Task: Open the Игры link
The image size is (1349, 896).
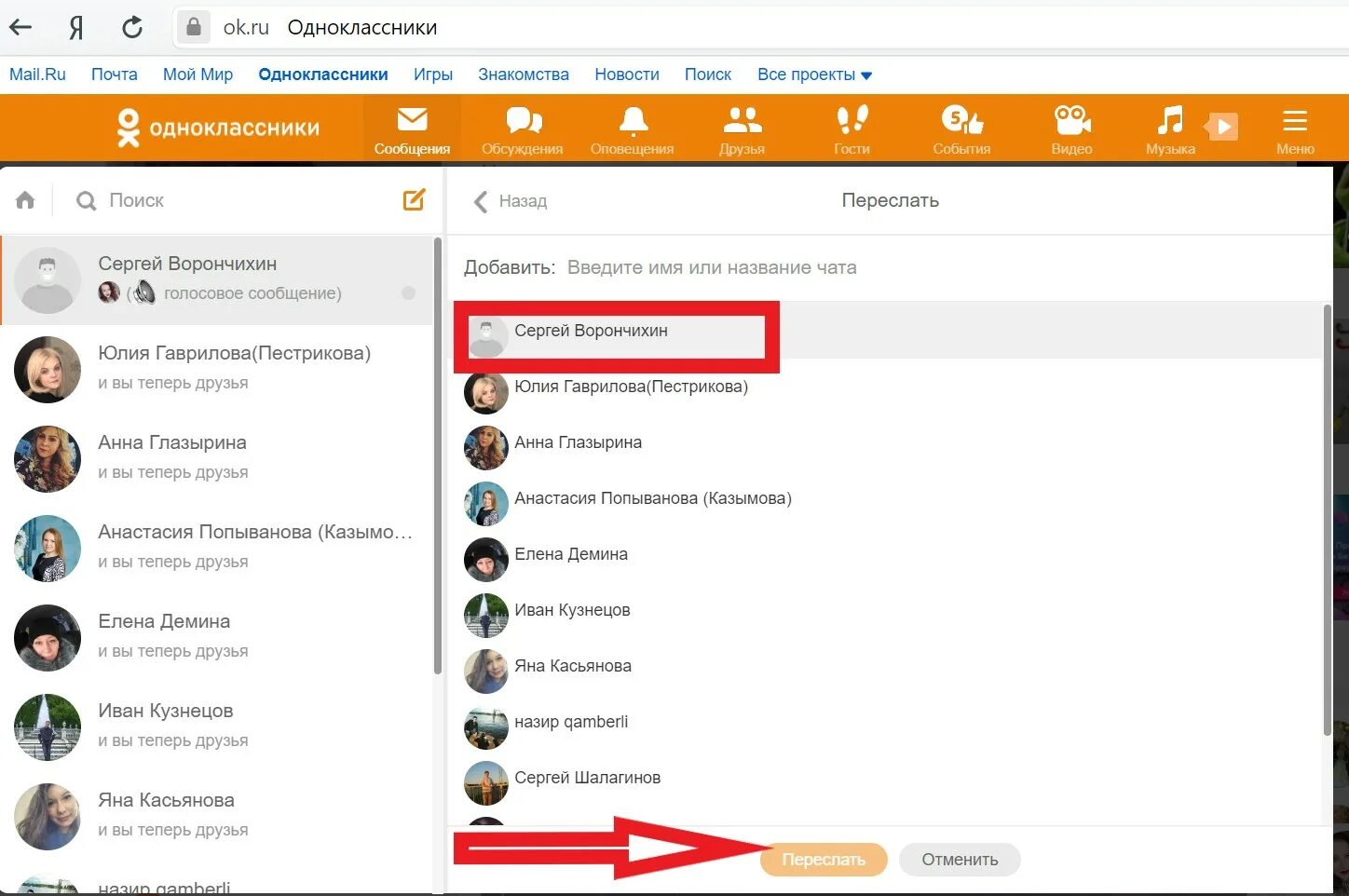Action: [x=433, y=75]
